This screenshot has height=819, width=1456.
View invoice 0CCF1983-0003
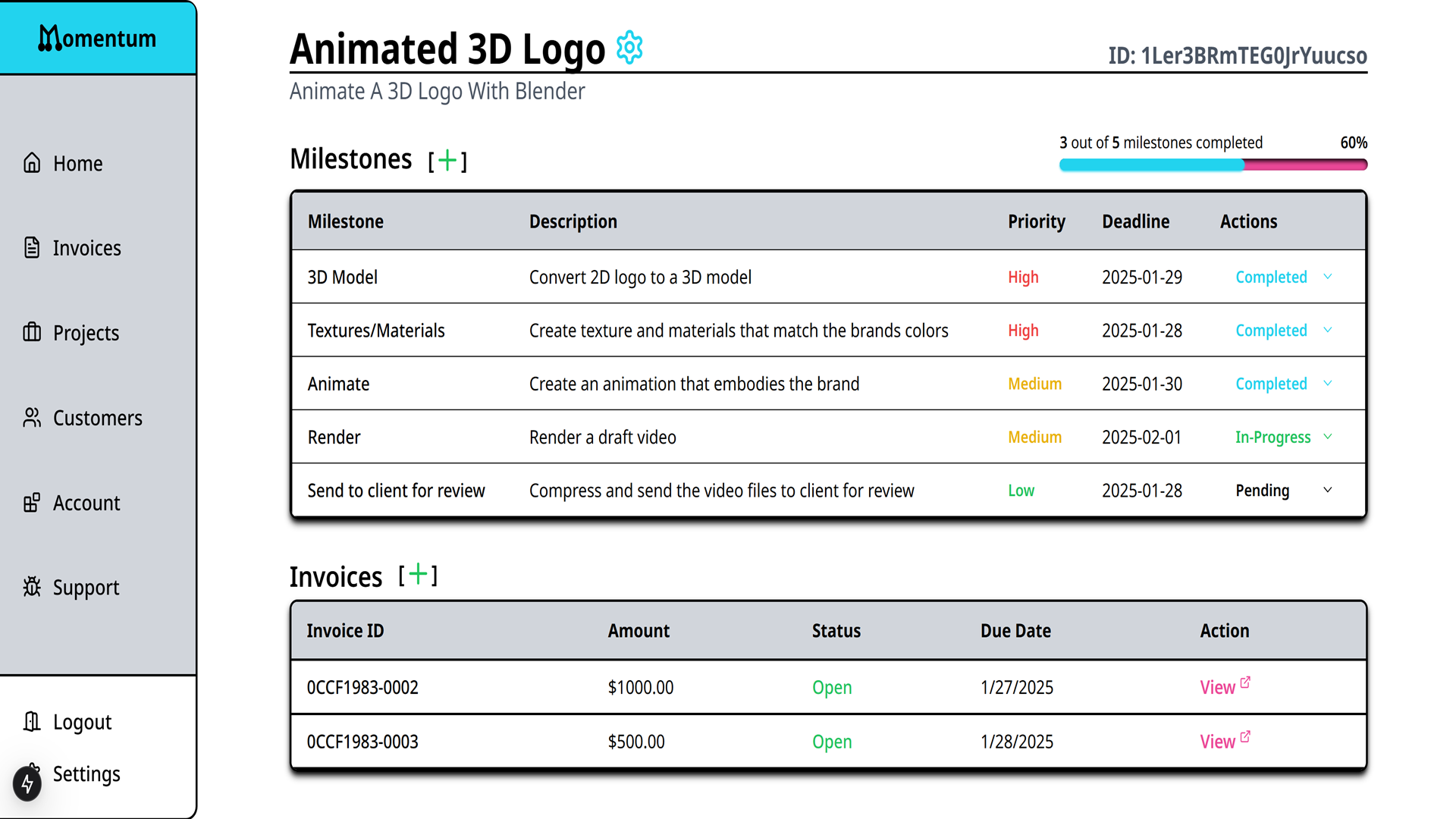1217,742
